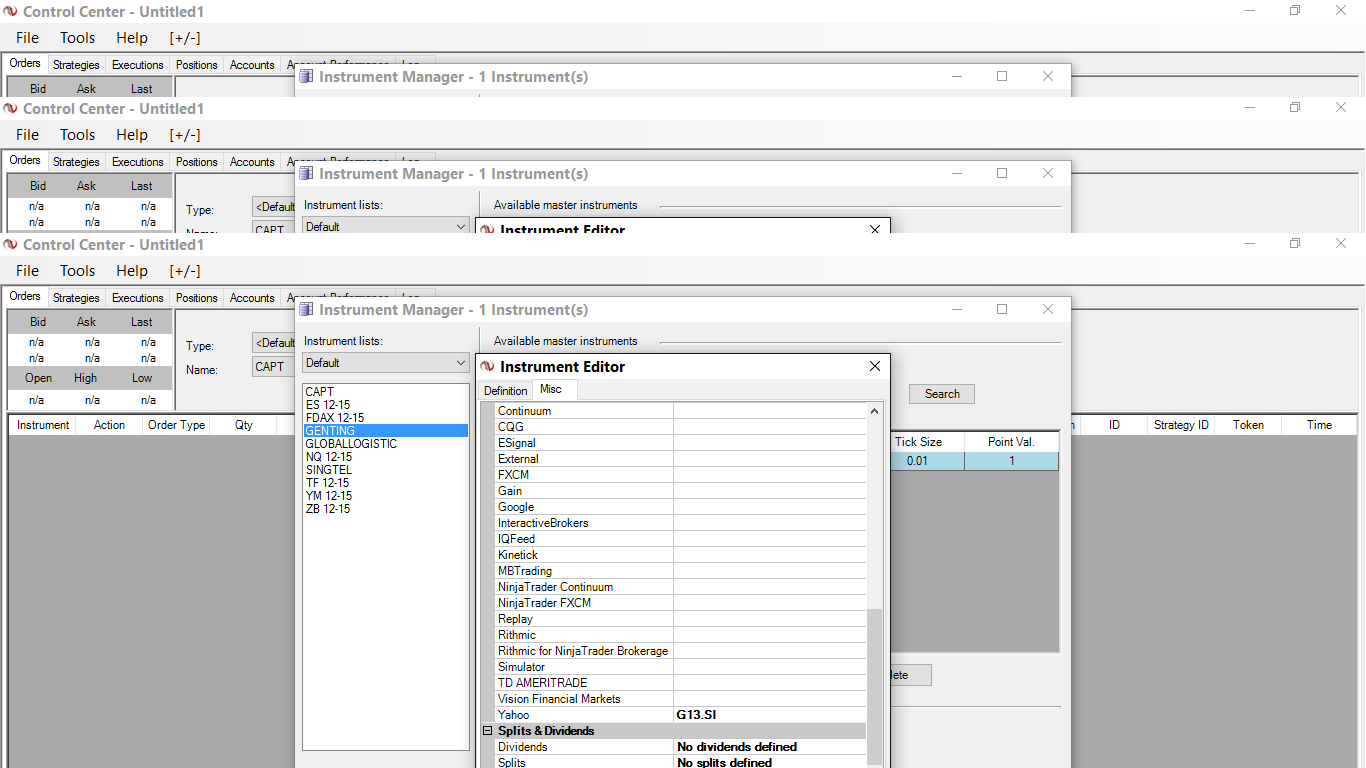
Task: Click the Search button in Instrument Manager
Action: pos(942,394)
